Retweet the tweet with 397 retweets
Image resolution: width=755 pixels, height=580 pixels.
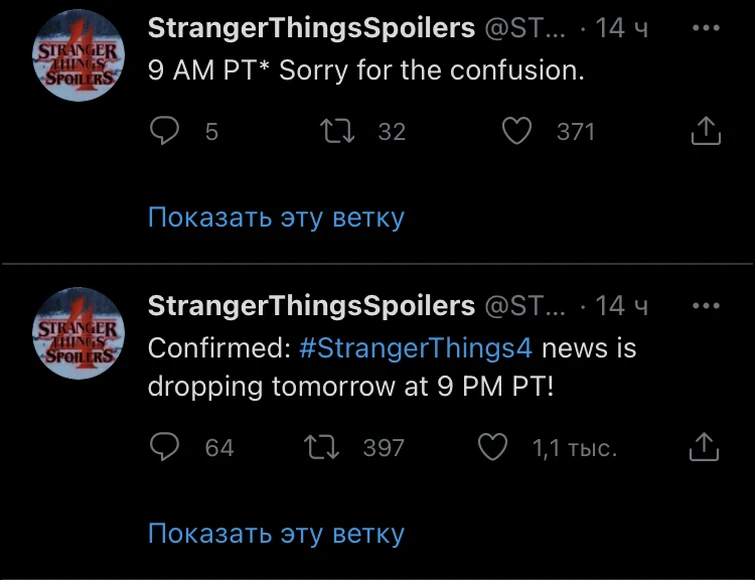[331, 447]
